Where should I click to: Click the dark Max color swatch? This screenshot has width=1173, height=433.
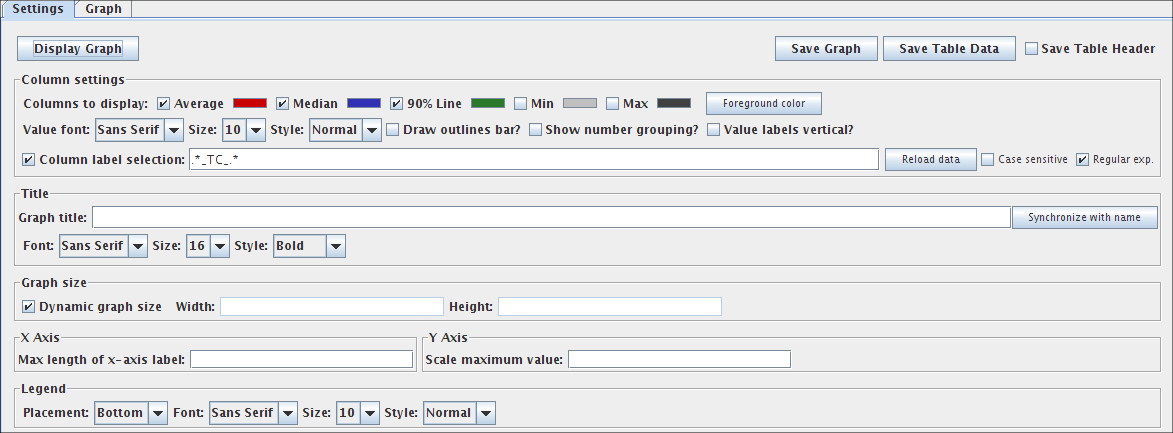(x=674, y=103)
